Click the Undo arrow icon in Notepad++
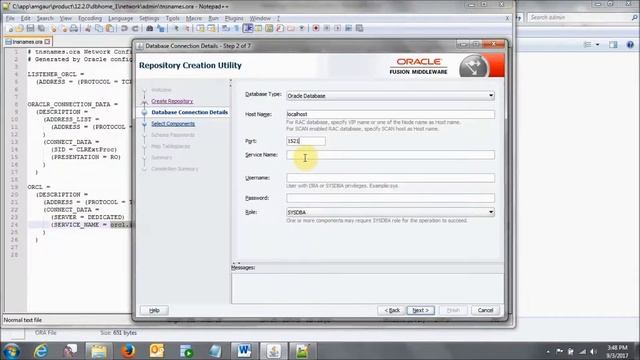The width and height of the screenshot is (640, 360). point(124,28)
